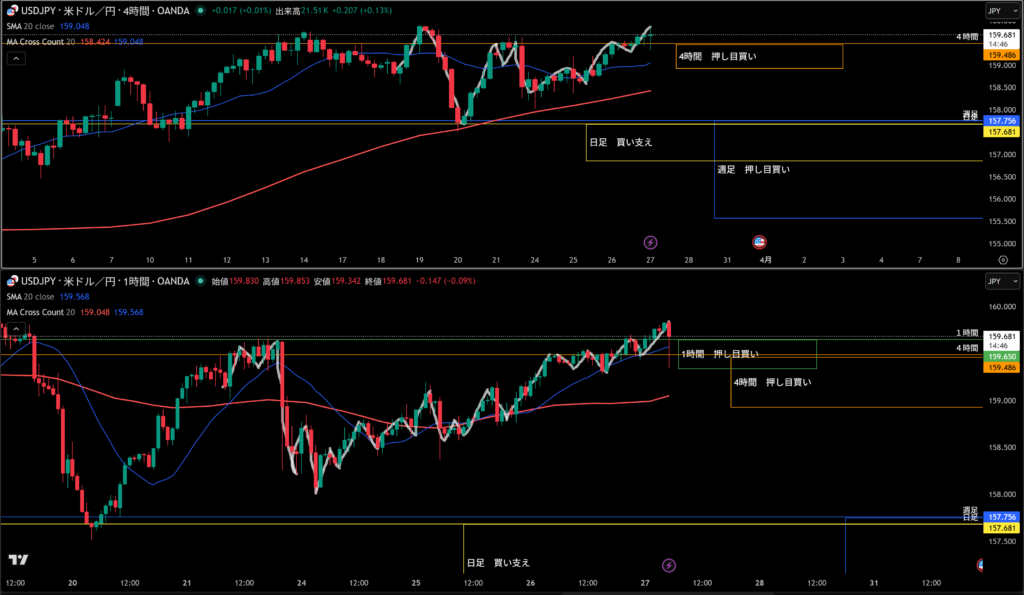This screenshot has height=595, width=1024.
Task: Open time axis settings gear on upper chart
Action: click(1003, 259)
